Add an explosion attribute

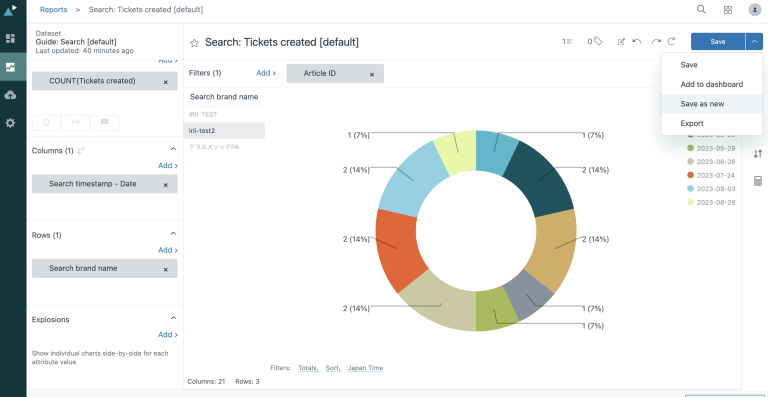click(168, 335)
